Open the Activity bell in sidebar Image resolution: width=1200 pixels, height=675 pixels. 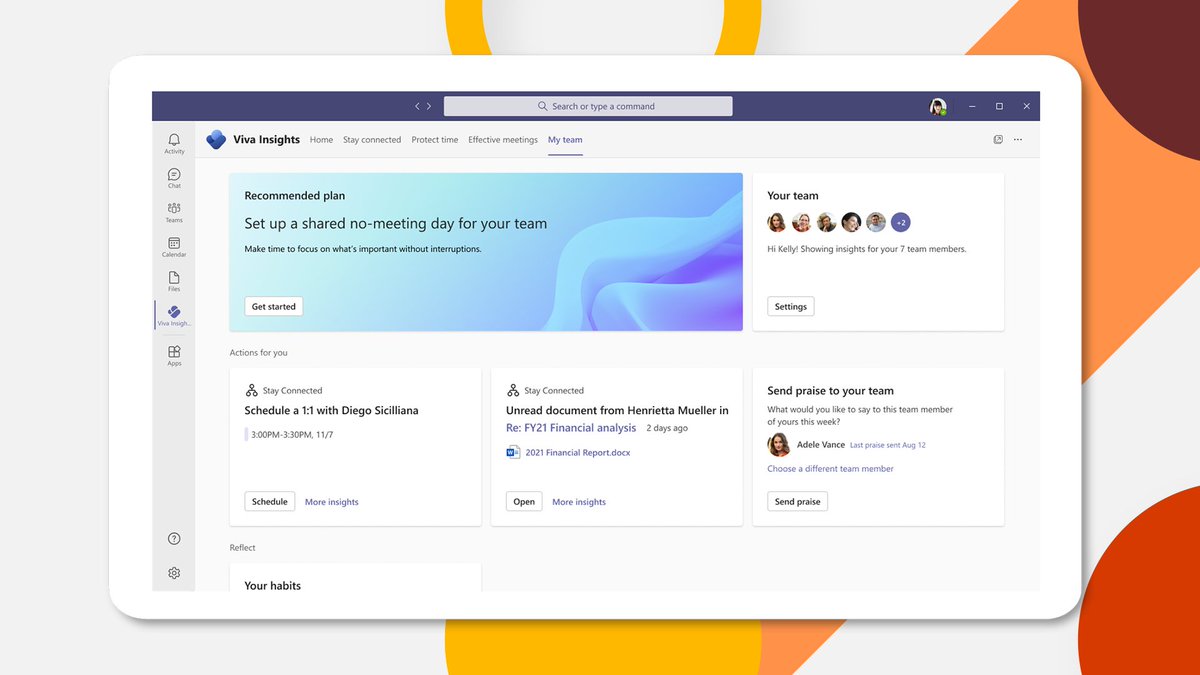pos(174,143)
